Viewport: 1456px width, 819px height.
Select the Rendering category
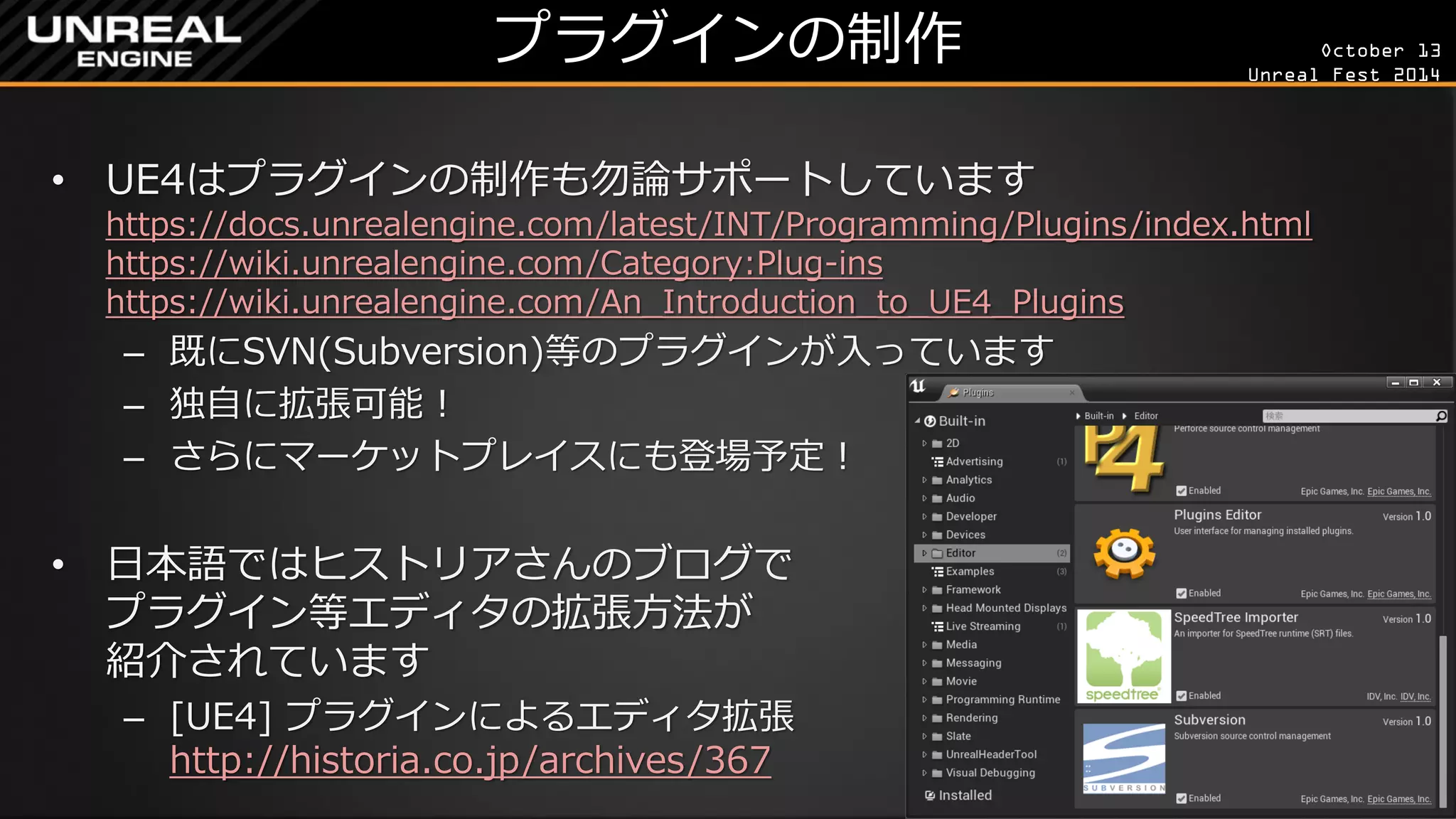(x=992, y=718)
